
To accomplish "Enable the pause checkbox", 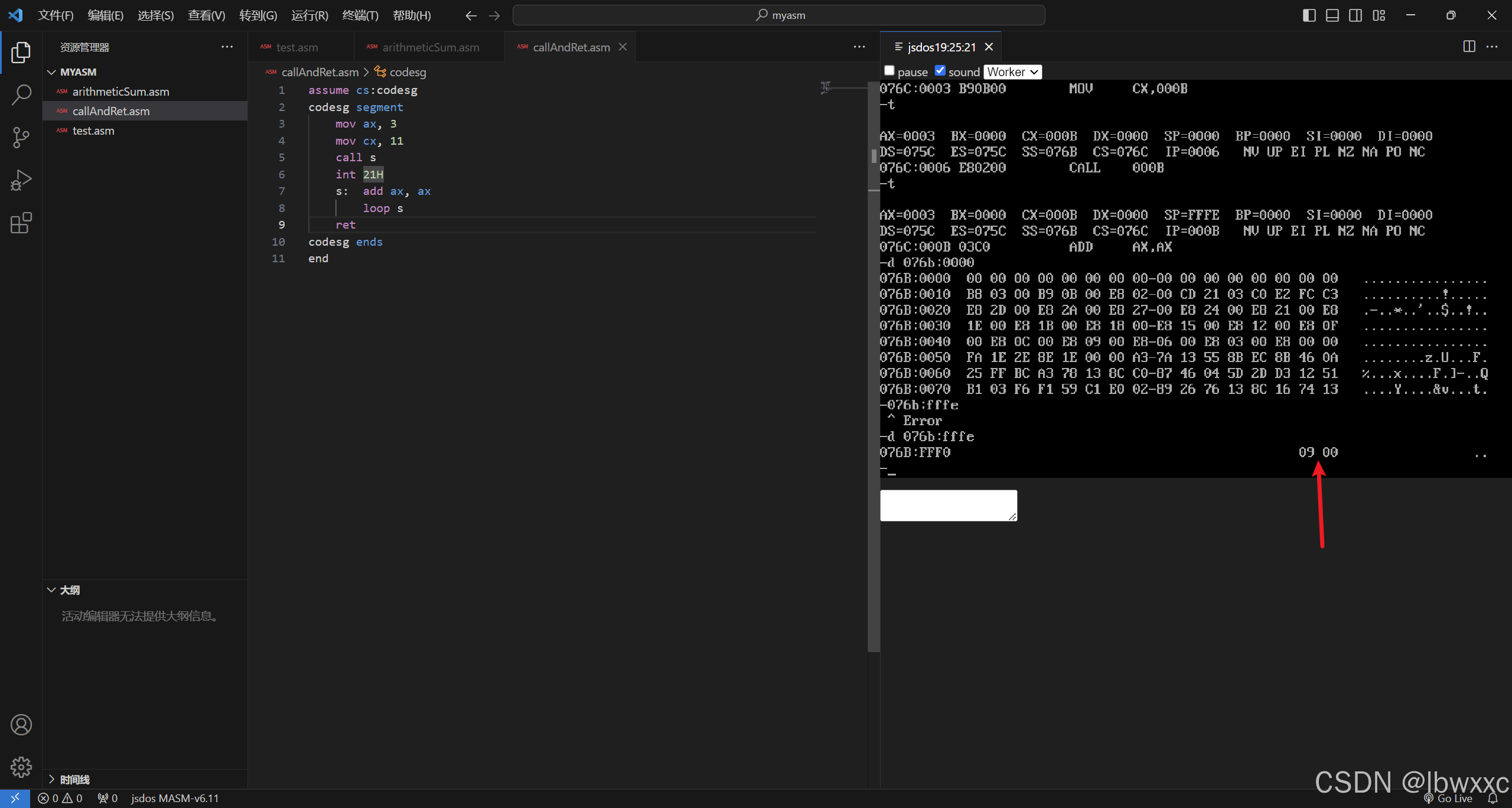I will 889,71.
